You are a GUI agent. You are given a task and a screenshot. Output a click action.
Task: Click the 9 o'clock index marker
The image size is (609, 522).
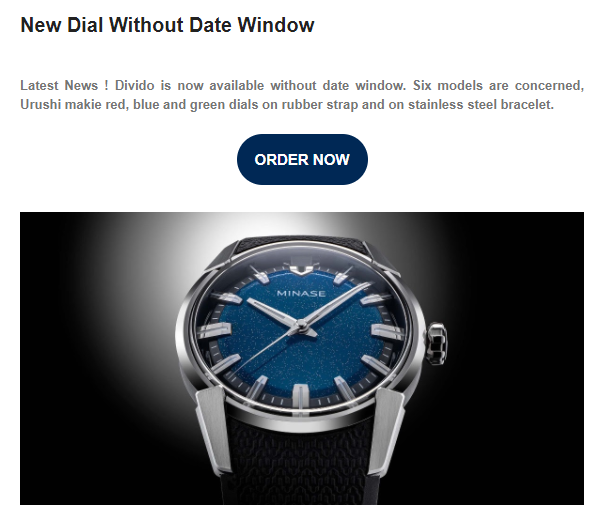[x=215, y=331]
